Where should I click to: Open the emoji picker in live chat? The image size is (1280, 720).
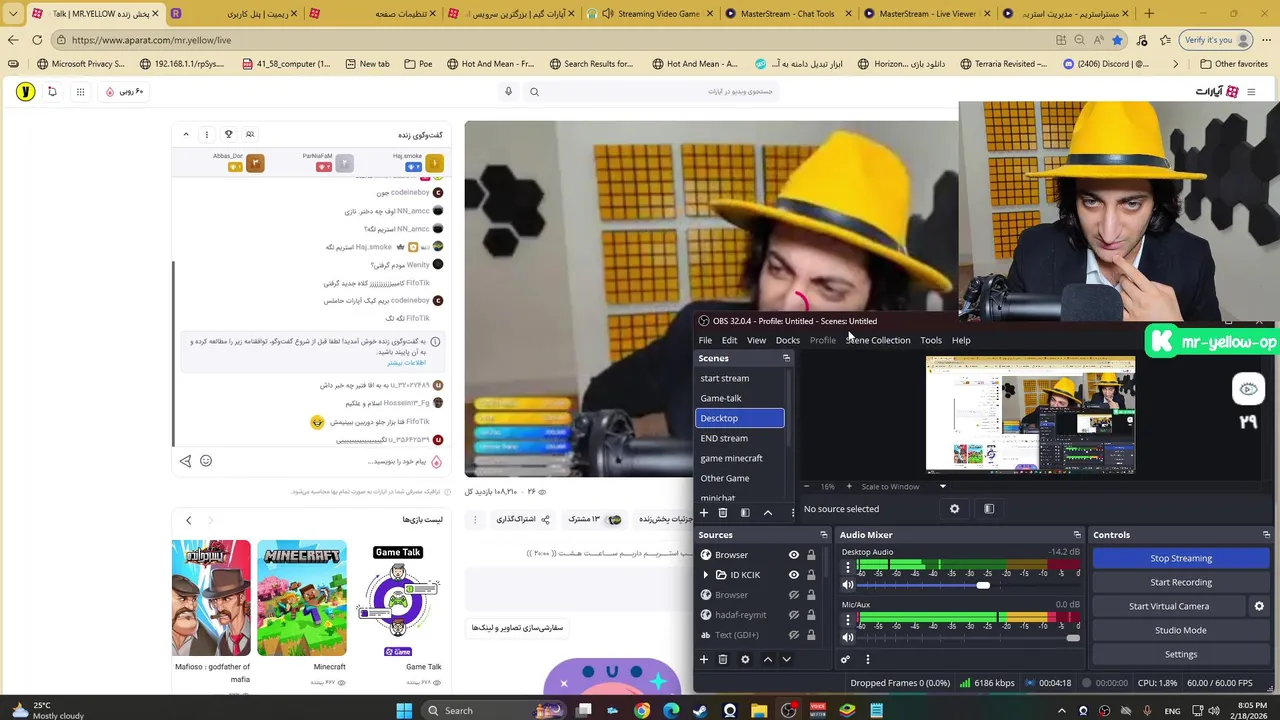tap(206, 461)
